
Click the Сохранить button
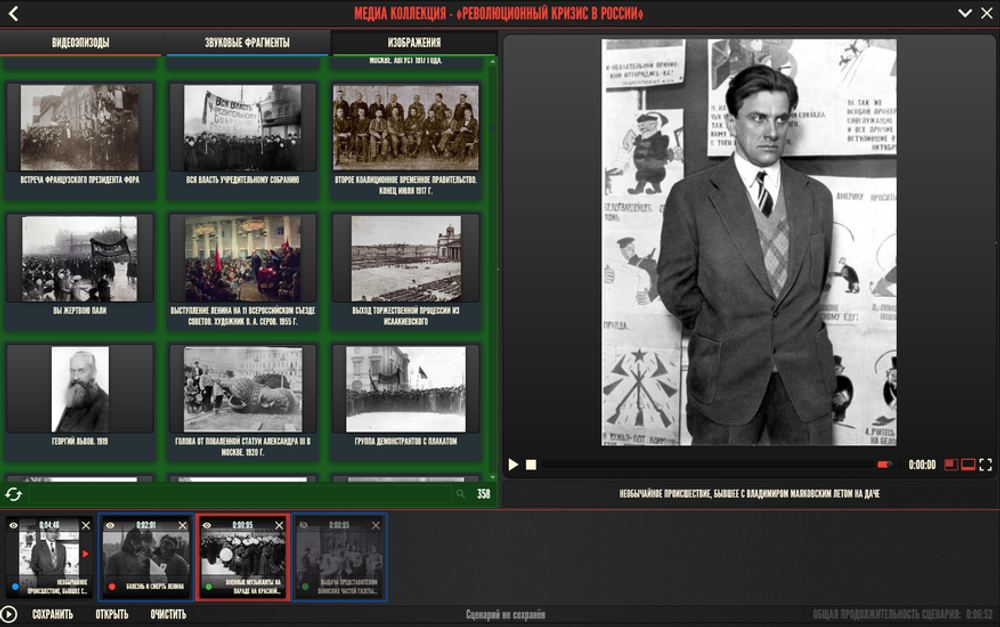(x=52, y=615)
